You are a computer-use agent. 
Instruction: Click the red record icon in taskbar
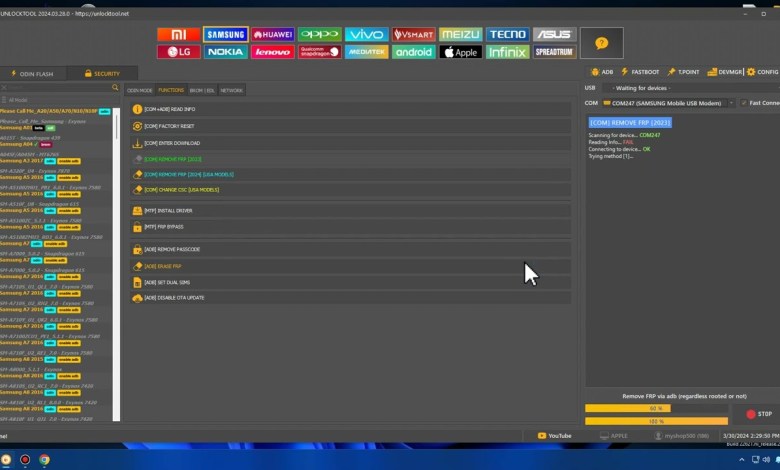[25, 460]
